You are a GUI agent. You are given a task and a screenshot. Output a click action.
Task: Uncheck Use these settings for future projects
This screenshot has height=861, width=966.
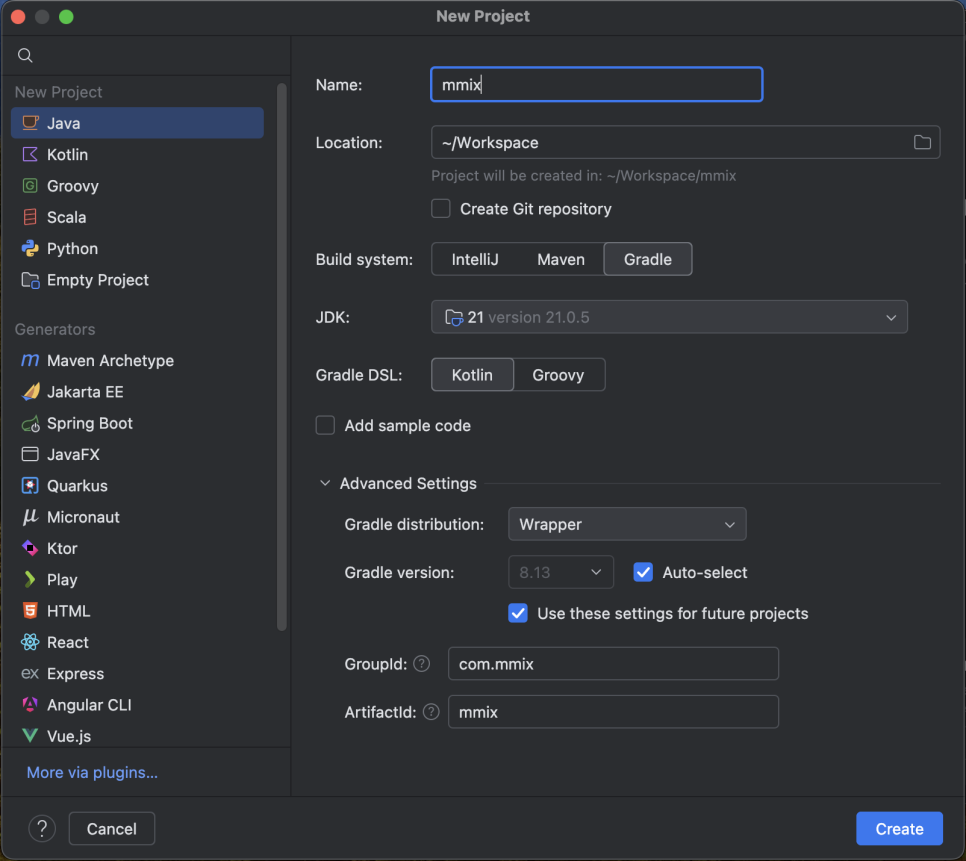point(518,613)
